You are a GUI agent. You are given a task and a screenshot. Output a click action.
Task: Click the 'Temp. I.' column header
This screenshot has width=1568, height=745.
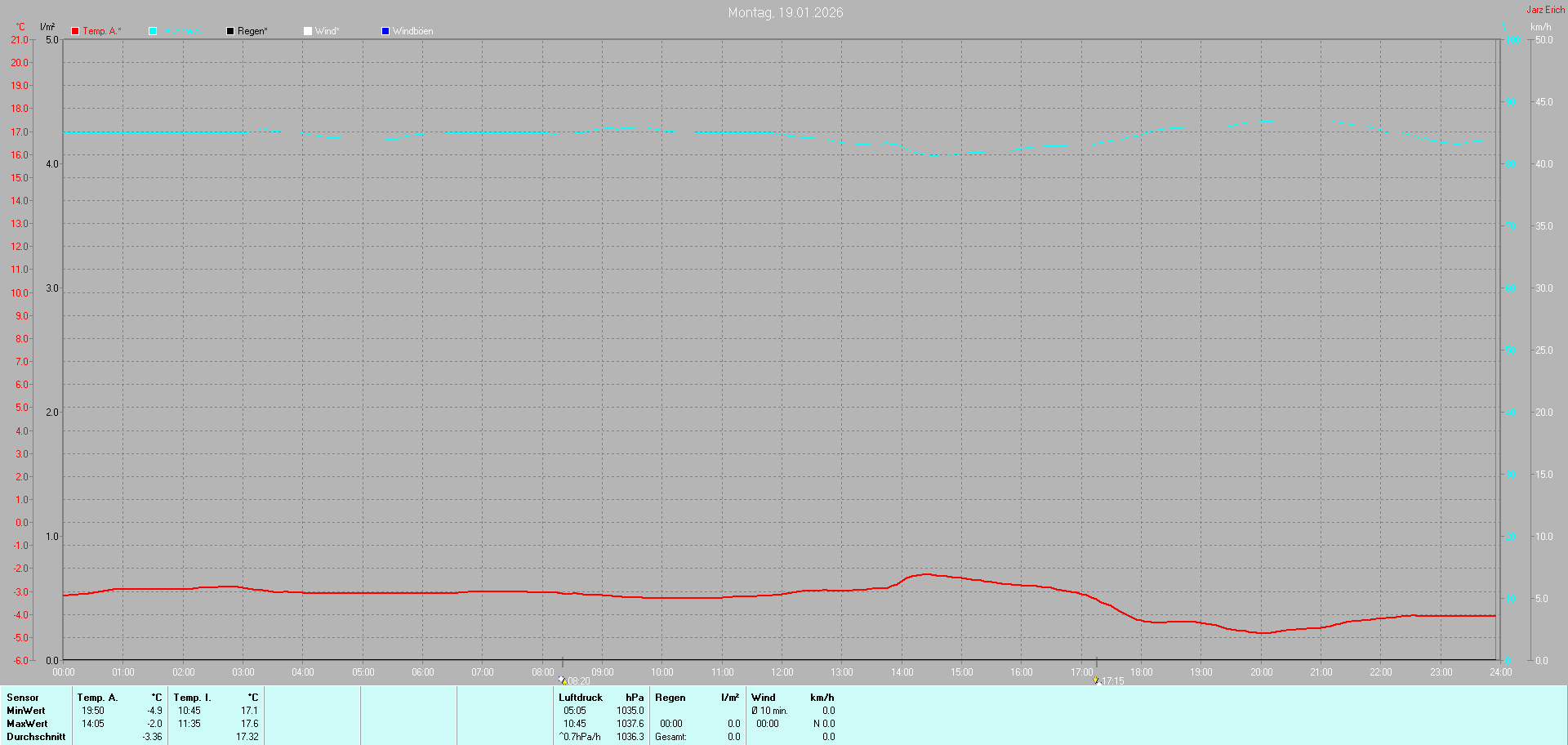tap(192, 698)
